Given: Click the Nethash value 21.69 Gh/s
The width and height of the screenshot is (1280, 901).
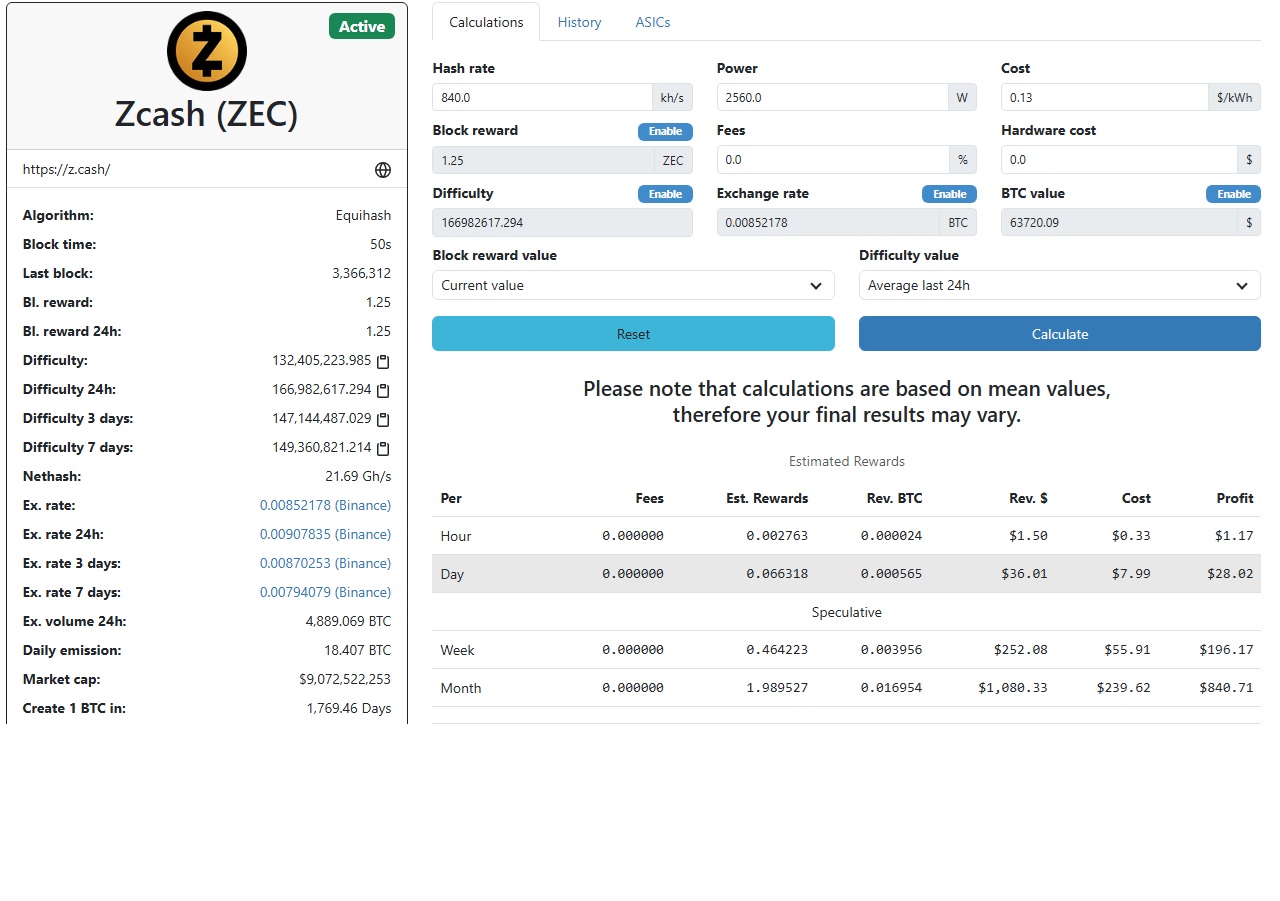Looking at the screenshot, I should 358,477.
